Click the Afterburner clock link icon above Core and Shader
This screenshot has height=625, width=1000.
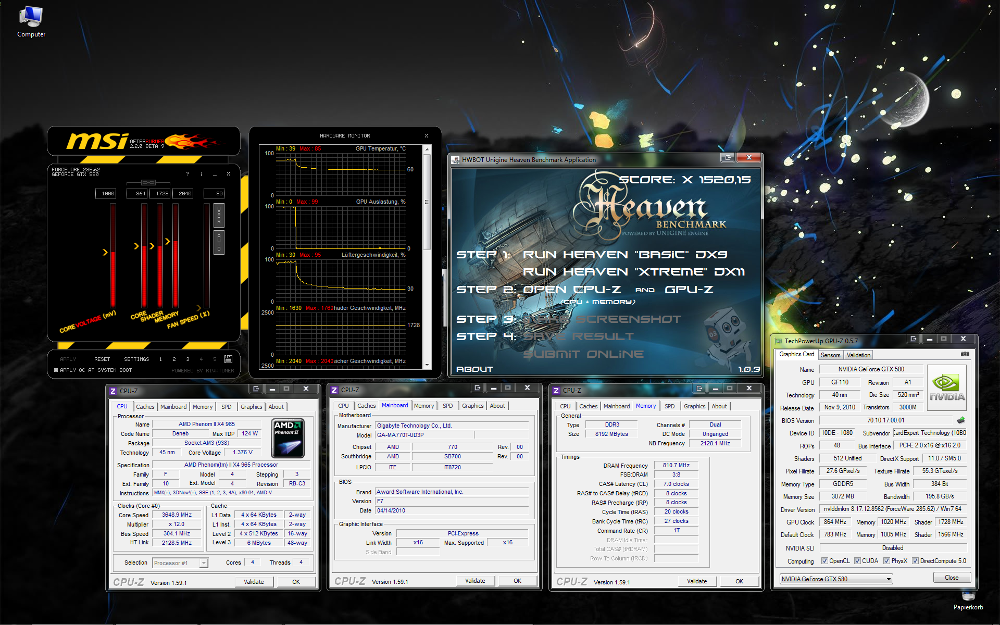pos(148,182)
